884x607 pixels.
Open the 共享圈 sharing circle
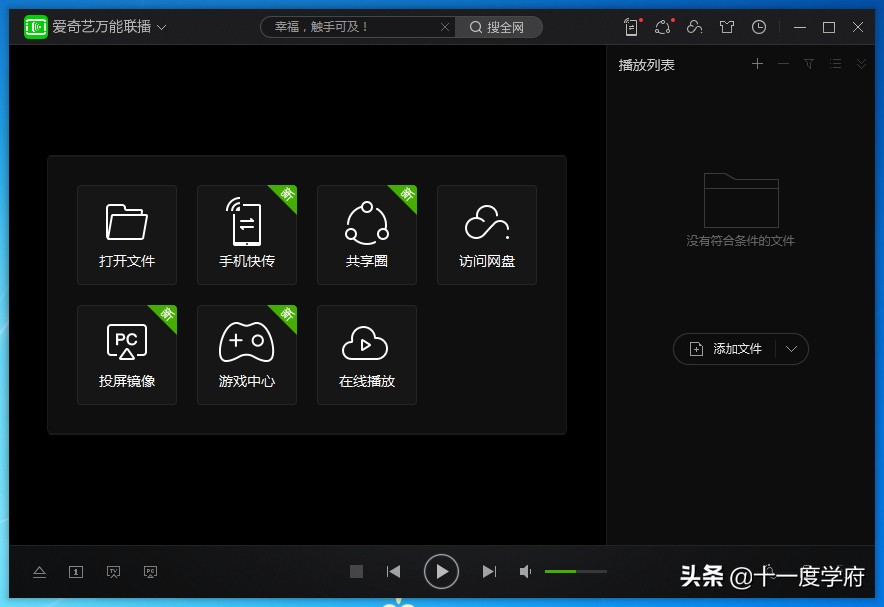tap(367, 234)
